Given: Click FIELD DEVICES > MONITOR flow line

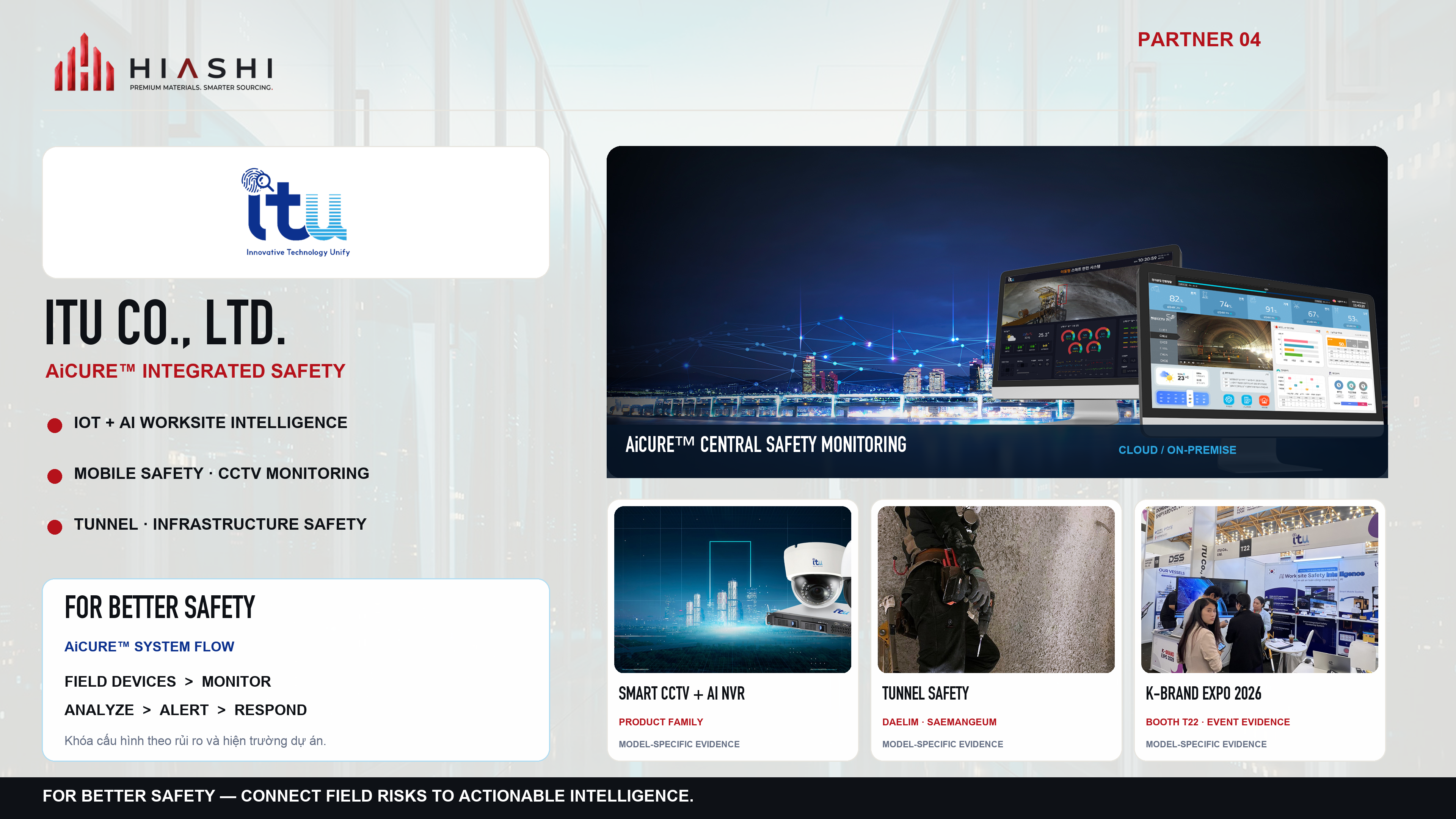Looking at the screenshot, I should point(168,681).
